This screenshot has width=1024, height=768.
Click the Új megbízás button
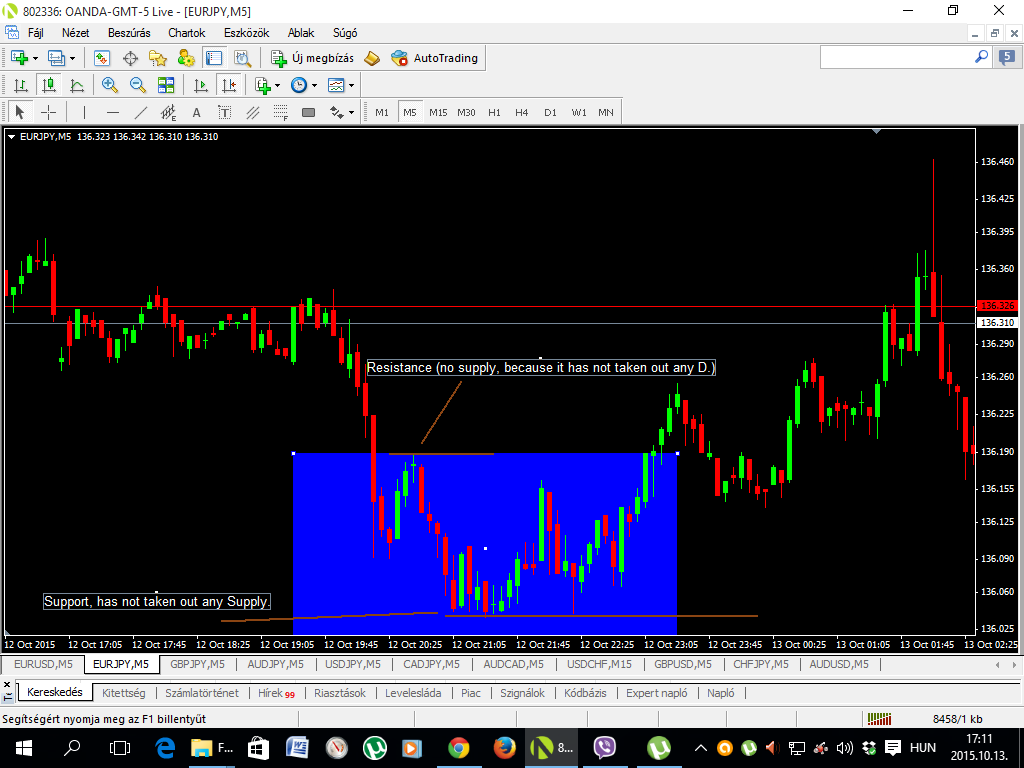pyautogui.click(x=313, y=58)
